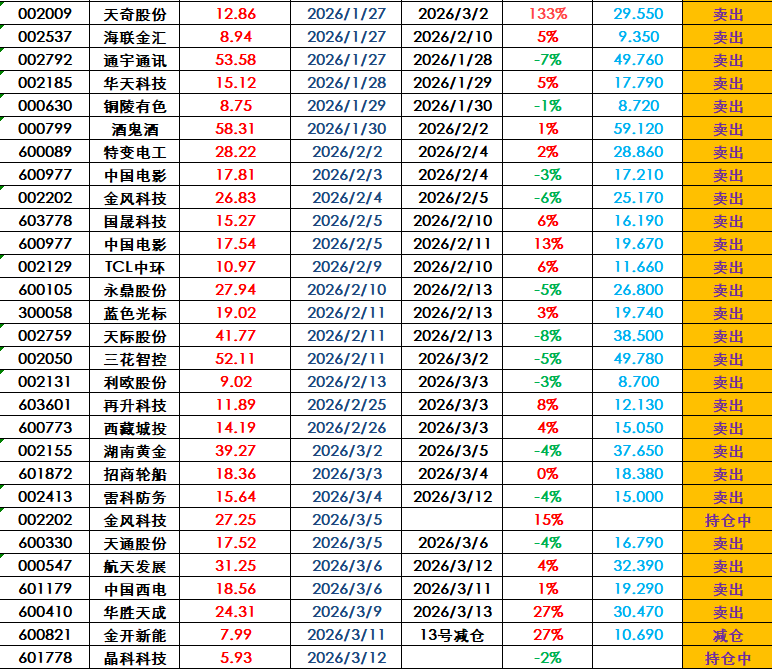
Task: Select the 13号减仓 note cell
Action: pos(452,636)
